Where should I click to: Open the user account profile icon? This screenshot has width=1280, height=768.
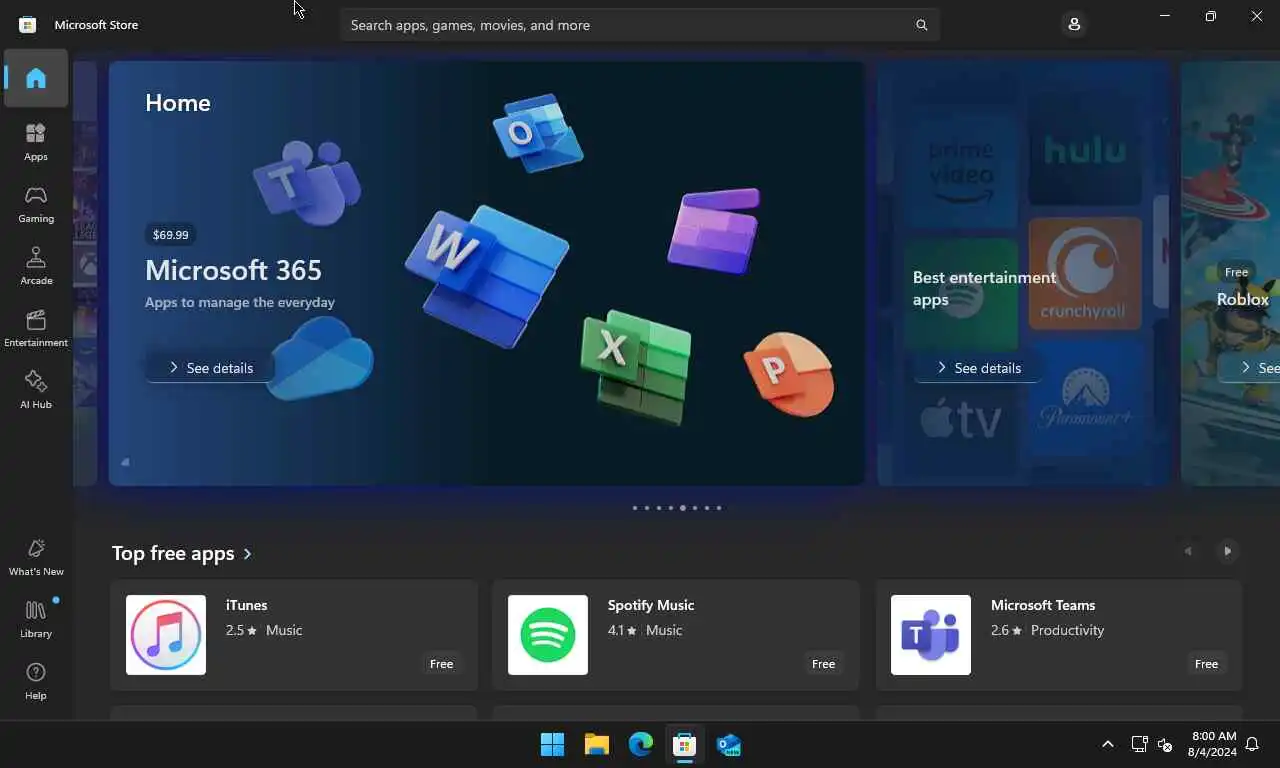(x=1074, y=24)
